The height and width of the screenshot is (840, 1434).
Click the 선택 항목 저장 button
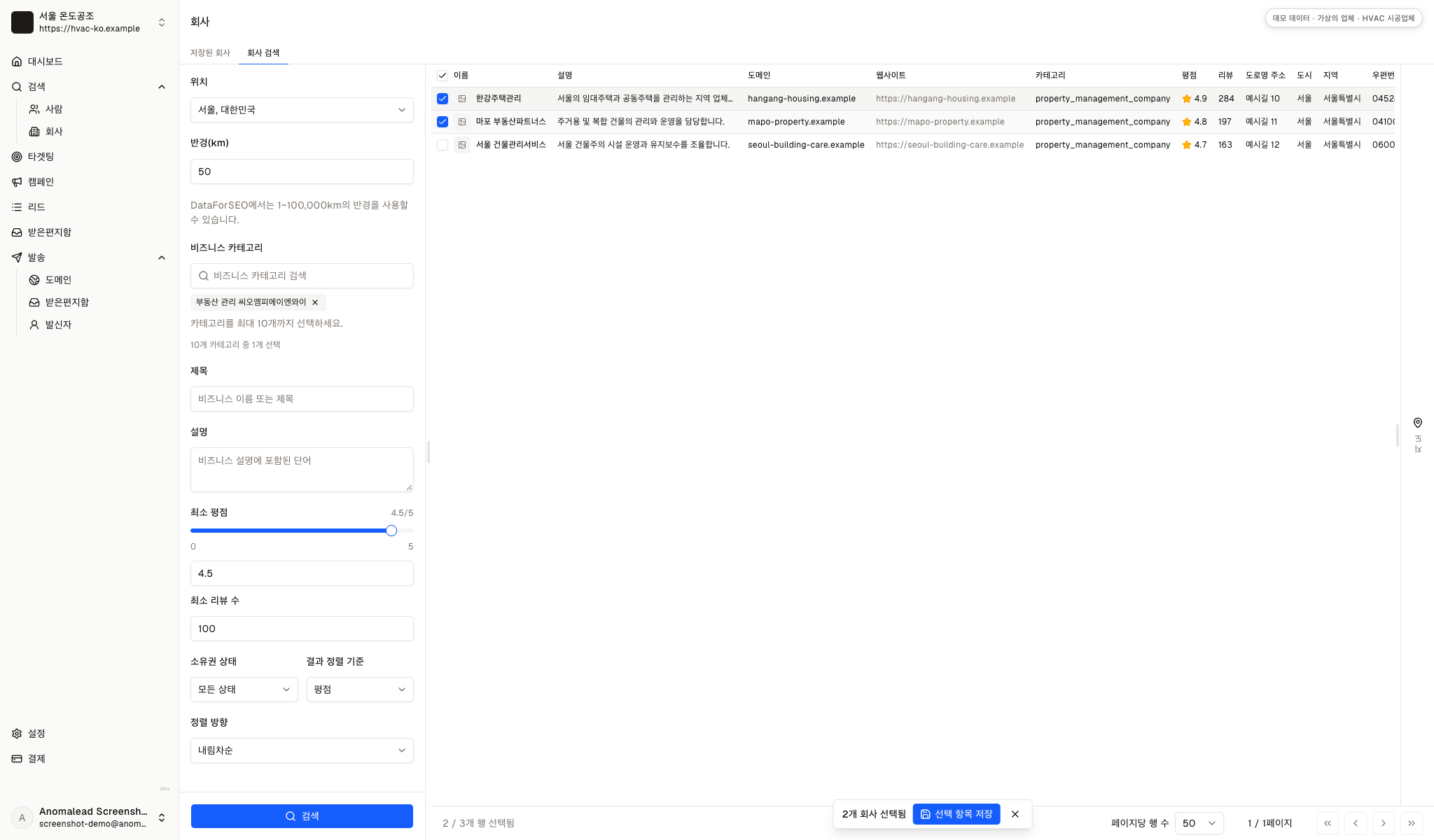coord(956,814)
